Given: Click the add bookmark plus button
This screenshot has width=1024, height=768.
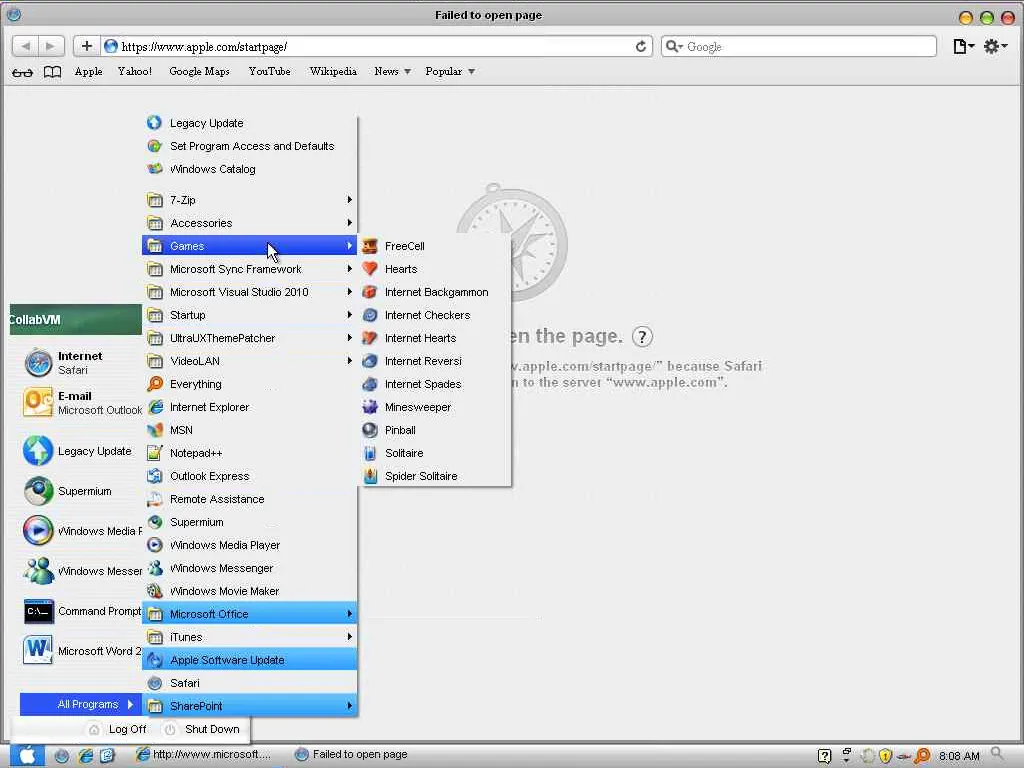Looking at the screenshot, I should click(86, 46).
